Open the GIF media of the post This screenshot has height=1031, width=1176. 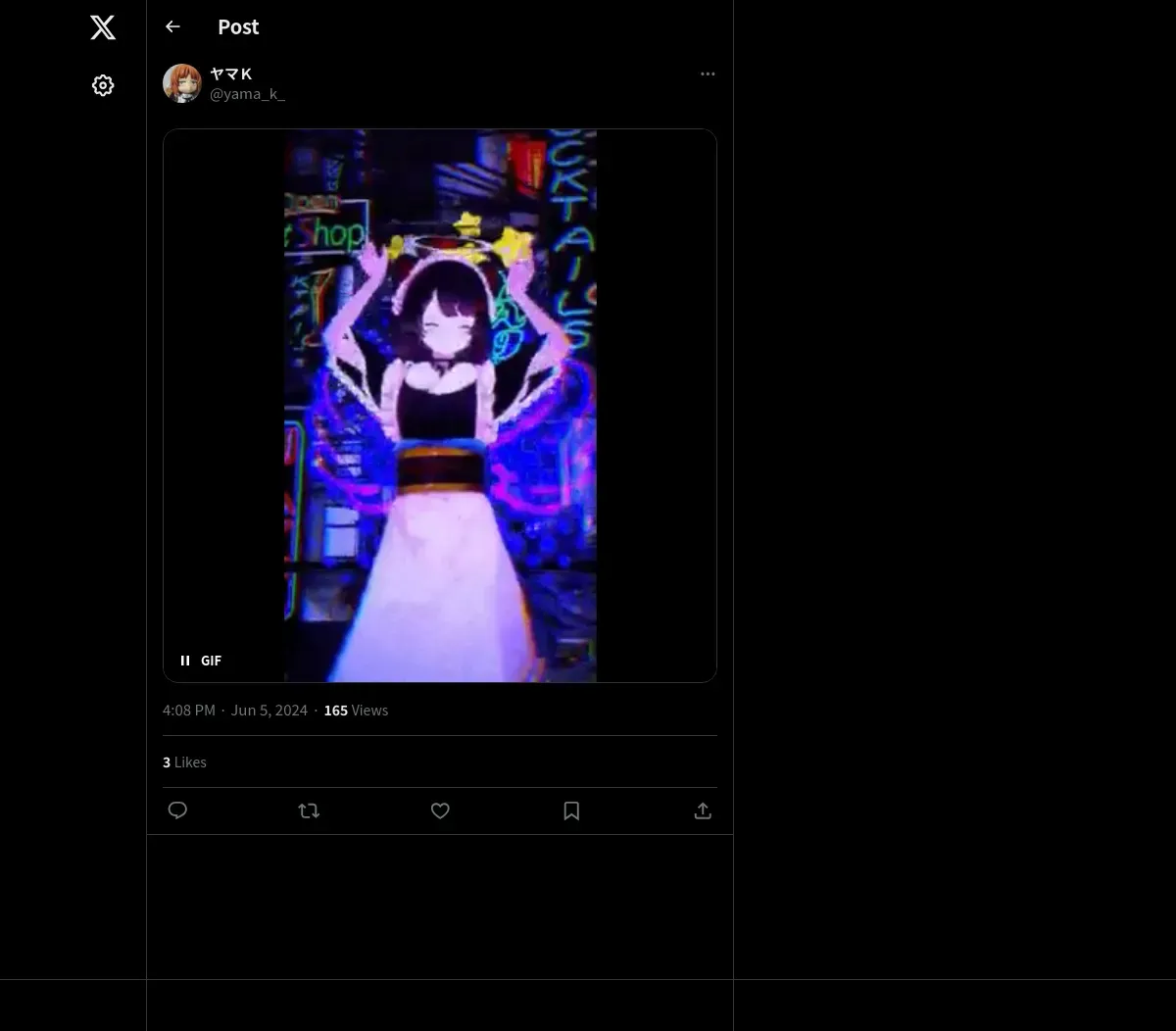coord(440,406)
